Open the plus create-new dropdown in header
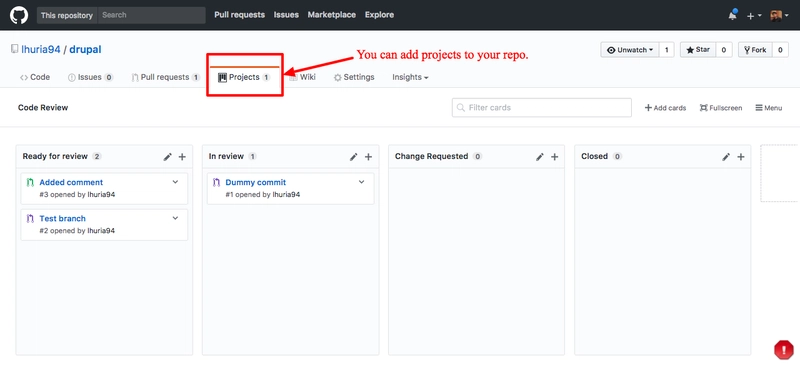Image resolution: width=800 pixels, height=366 pixels. pyautogui.click(x=754, y=16)
